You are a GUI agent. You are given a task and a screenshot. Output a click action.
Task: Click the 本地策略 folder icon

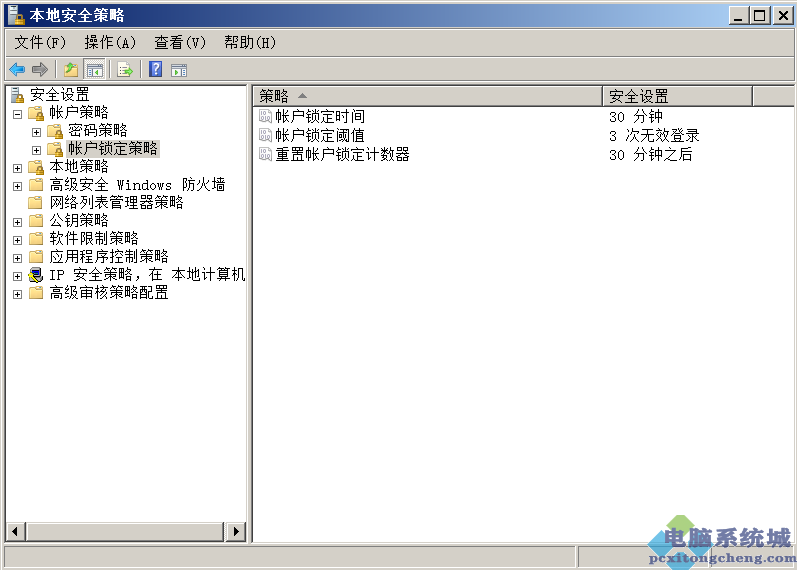pos(36,167)
